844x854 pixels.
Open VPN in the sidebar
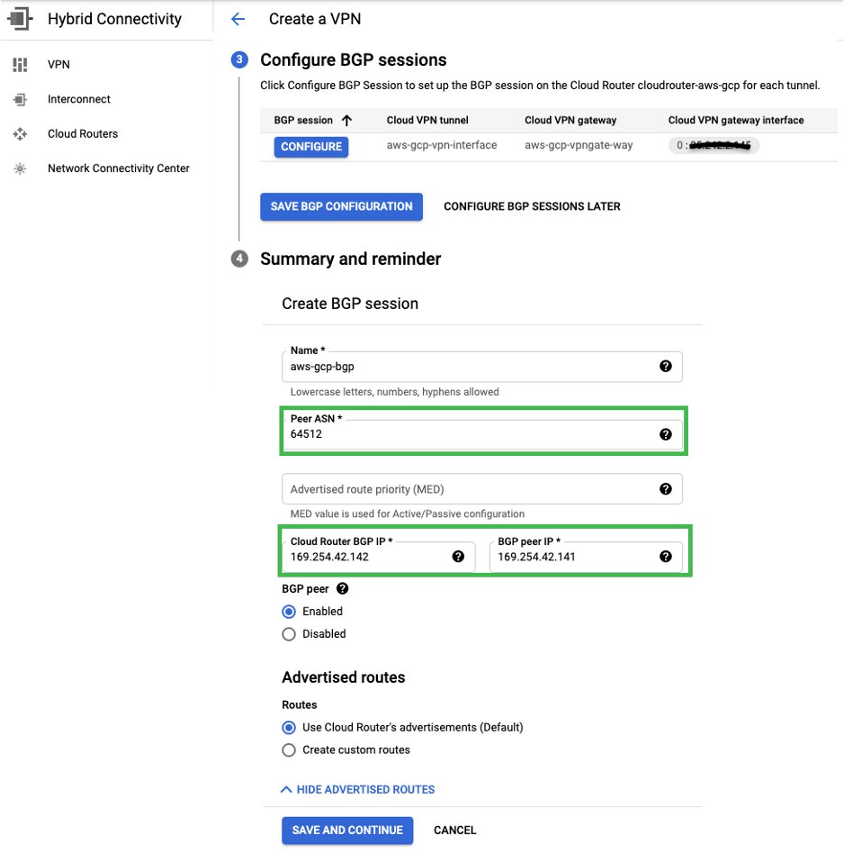[x=58, y=65]
